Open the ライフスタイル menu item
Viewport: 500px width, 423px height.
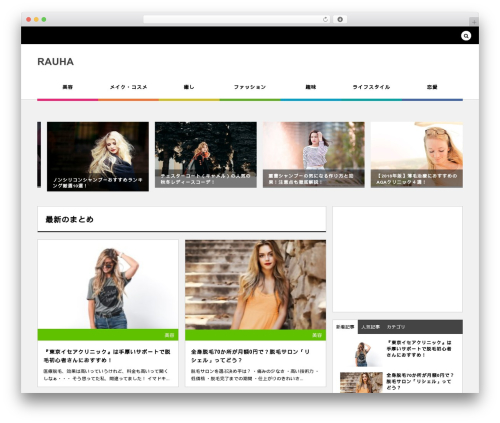click(x=371, y=87)
